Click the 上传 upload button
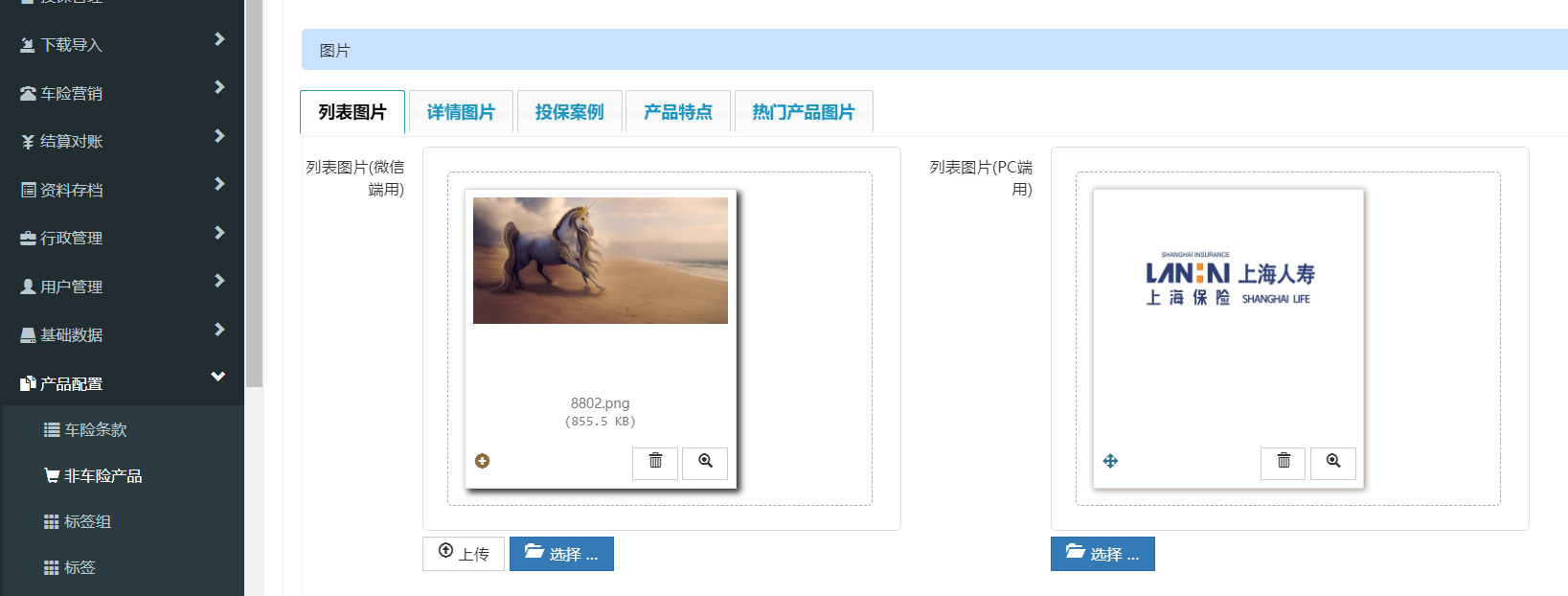 464,554
